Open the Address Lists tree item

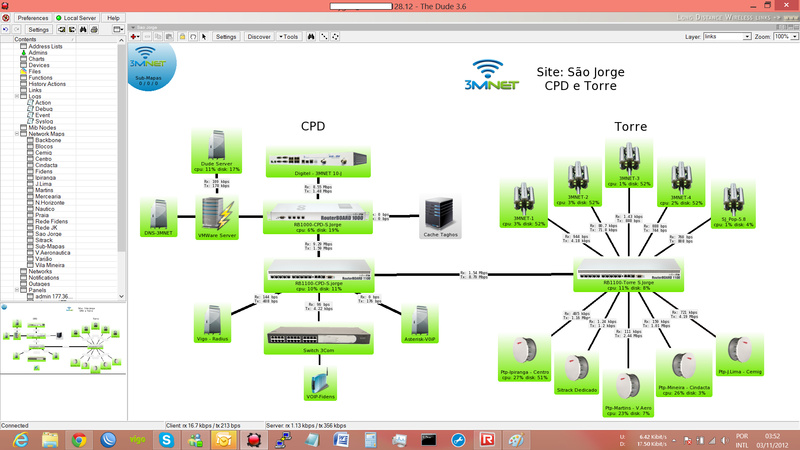(45, 46)
